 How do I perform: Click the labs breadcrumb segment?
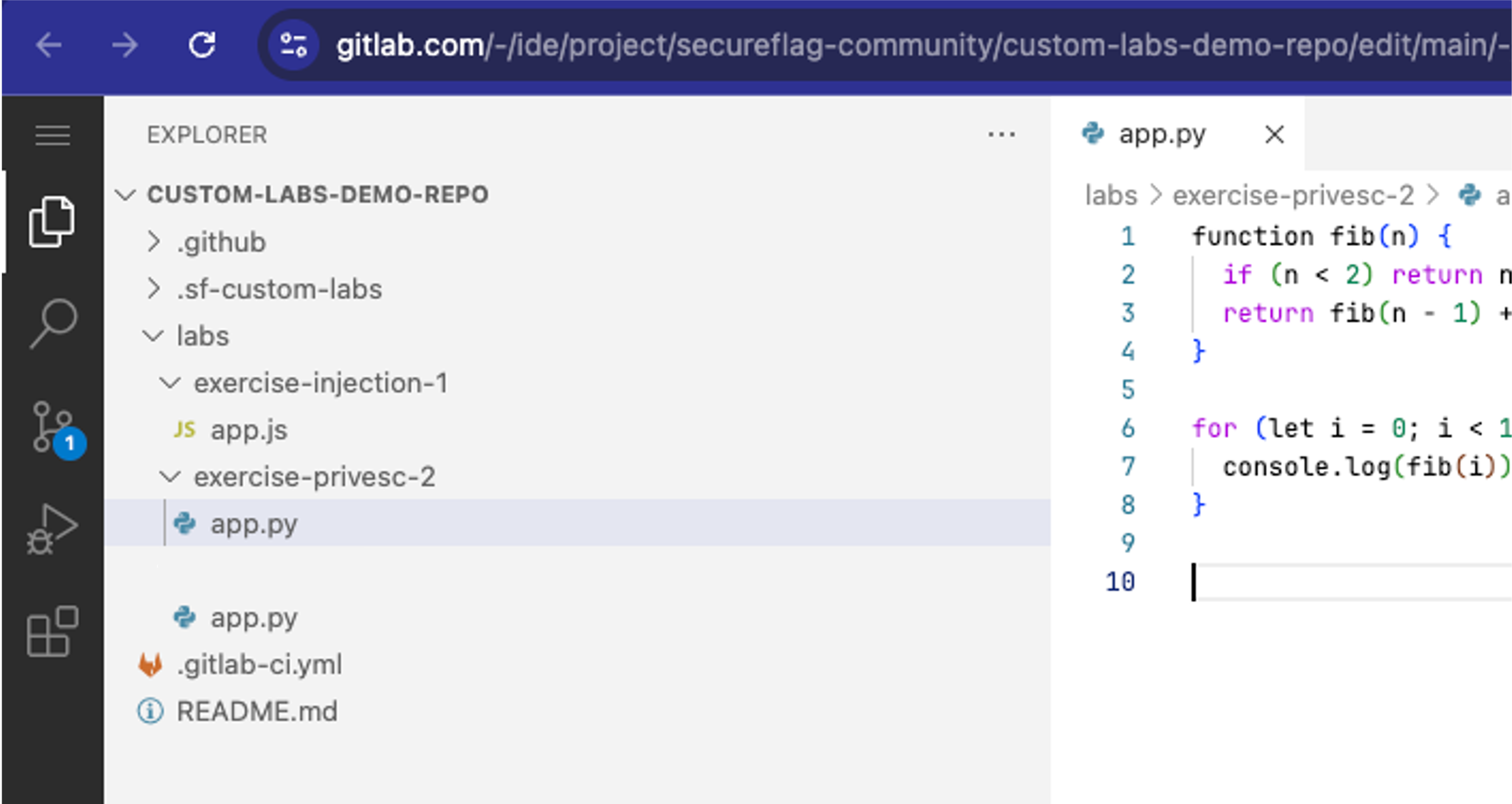1110,195
